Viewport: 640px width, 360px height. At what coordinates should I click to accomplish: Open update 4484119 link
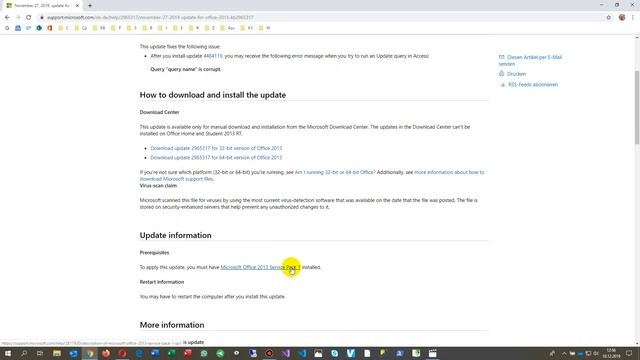(x=213, y=56)
